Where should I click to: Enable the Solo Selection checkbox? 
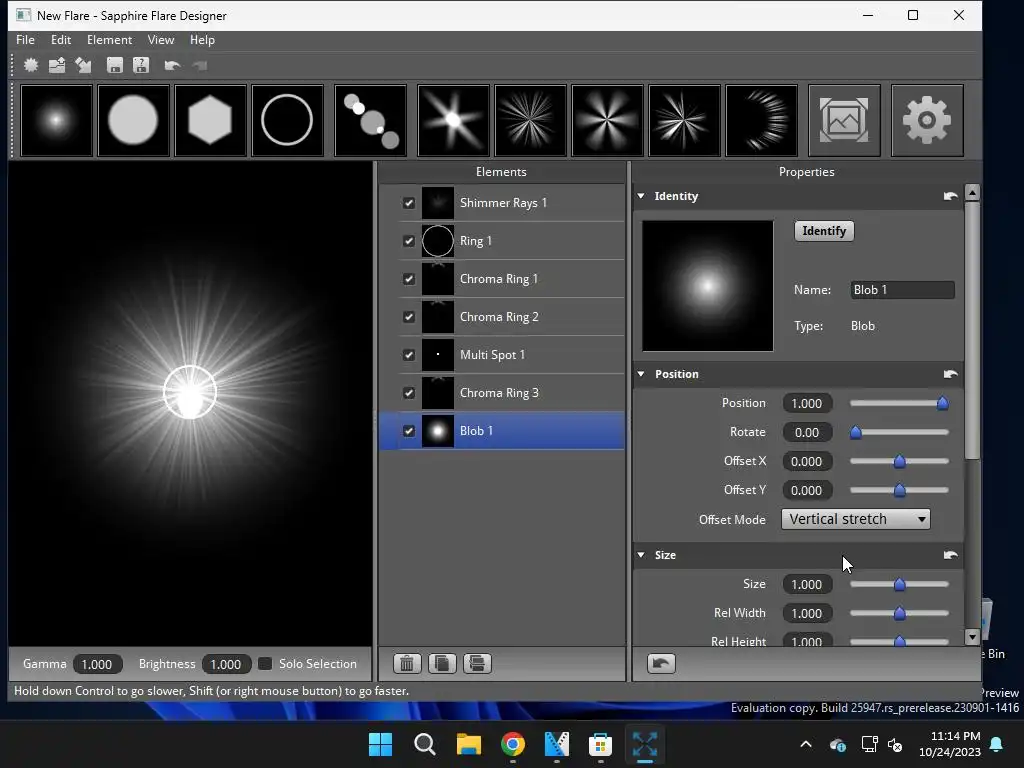(x=265, y=664)
